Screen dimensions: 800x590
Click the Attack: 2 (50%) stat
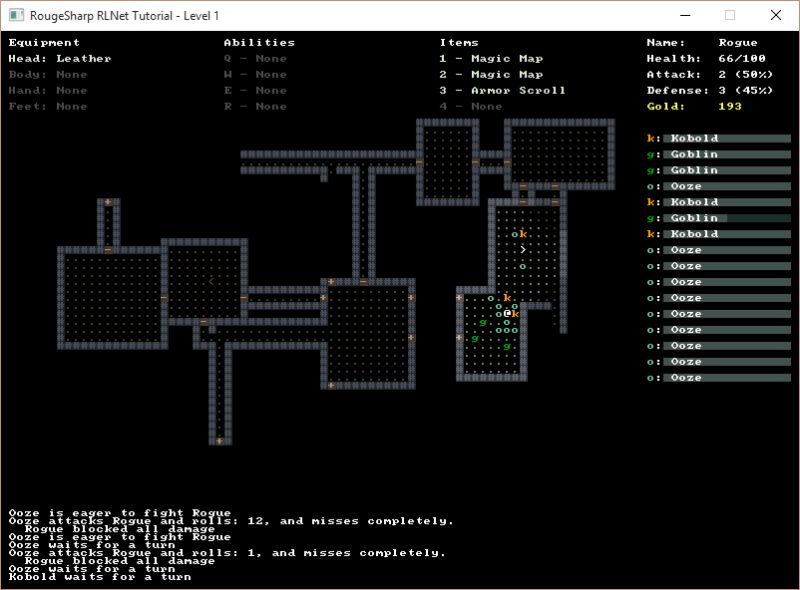tap(710, 75)
